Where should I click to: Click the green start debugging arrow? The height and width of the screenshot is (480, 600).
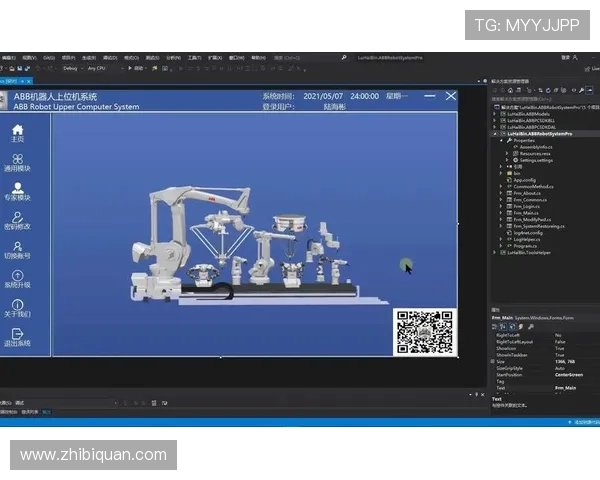point(130,68)
